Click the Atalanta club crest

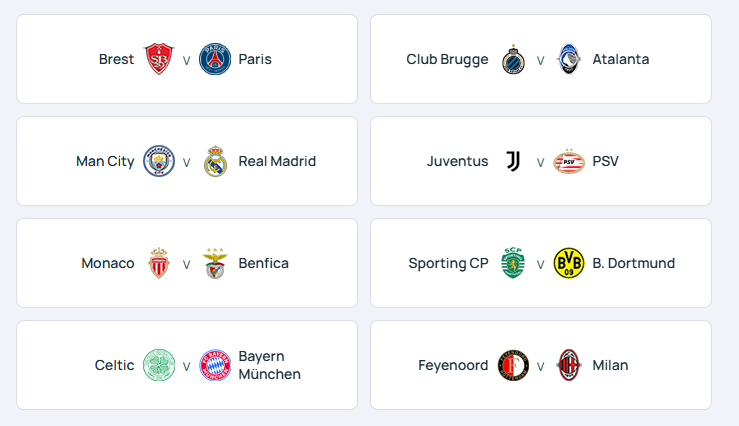569,59
